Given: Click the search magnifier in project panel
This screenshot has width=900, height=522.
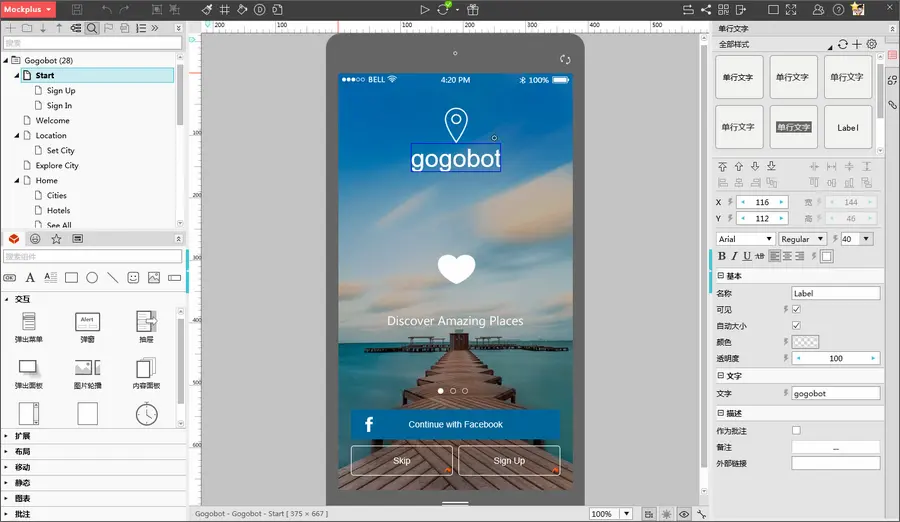Looking at the screenshot, I should click(x=92, y=28).
